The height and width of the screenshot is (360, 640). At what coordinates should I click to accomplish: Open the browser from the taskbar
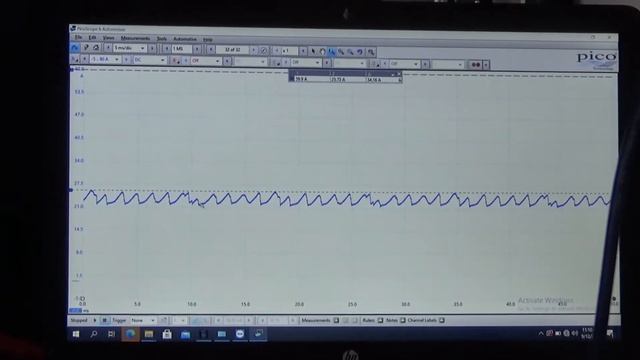[x=130, y=334]
